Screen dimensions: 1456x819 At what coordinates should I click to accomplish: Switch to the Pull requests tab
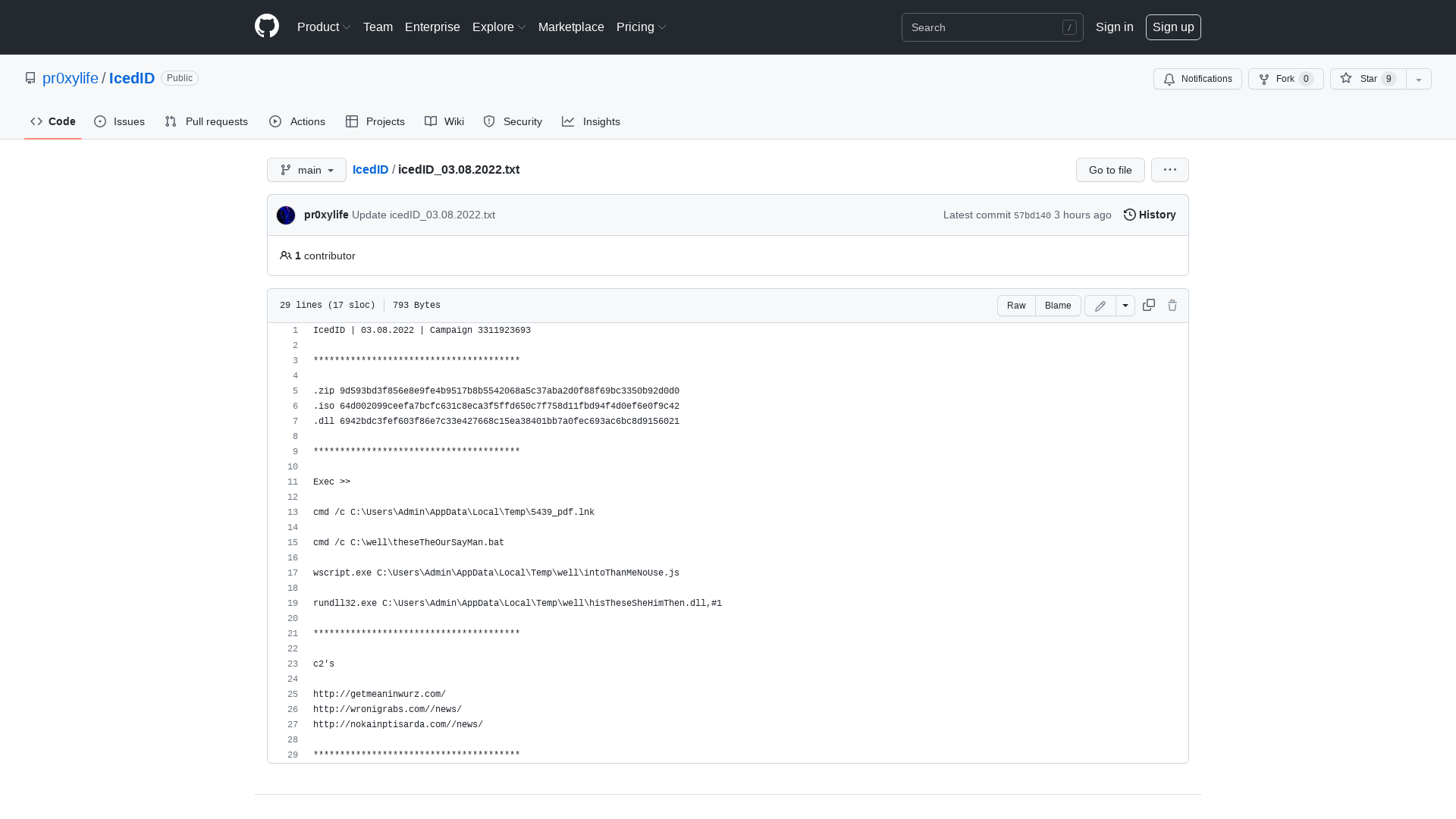(x=206, y=121)
